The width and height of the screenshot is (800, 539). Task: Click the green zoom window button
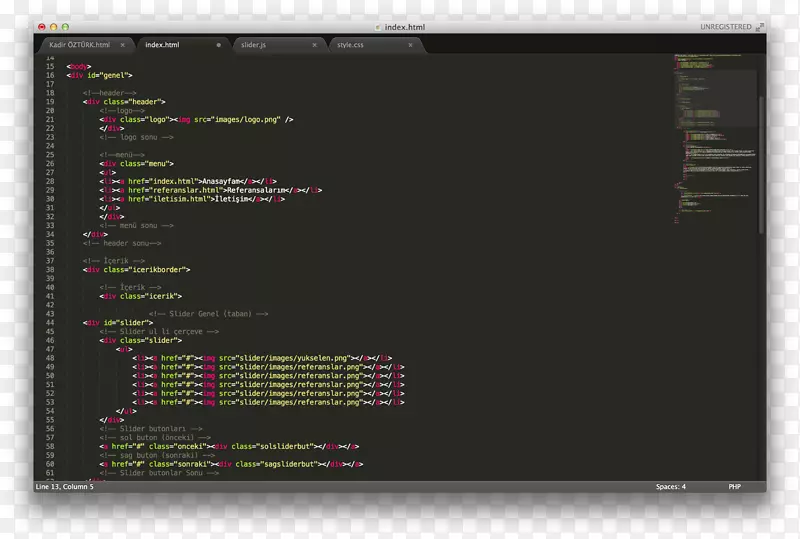(66, 26)
